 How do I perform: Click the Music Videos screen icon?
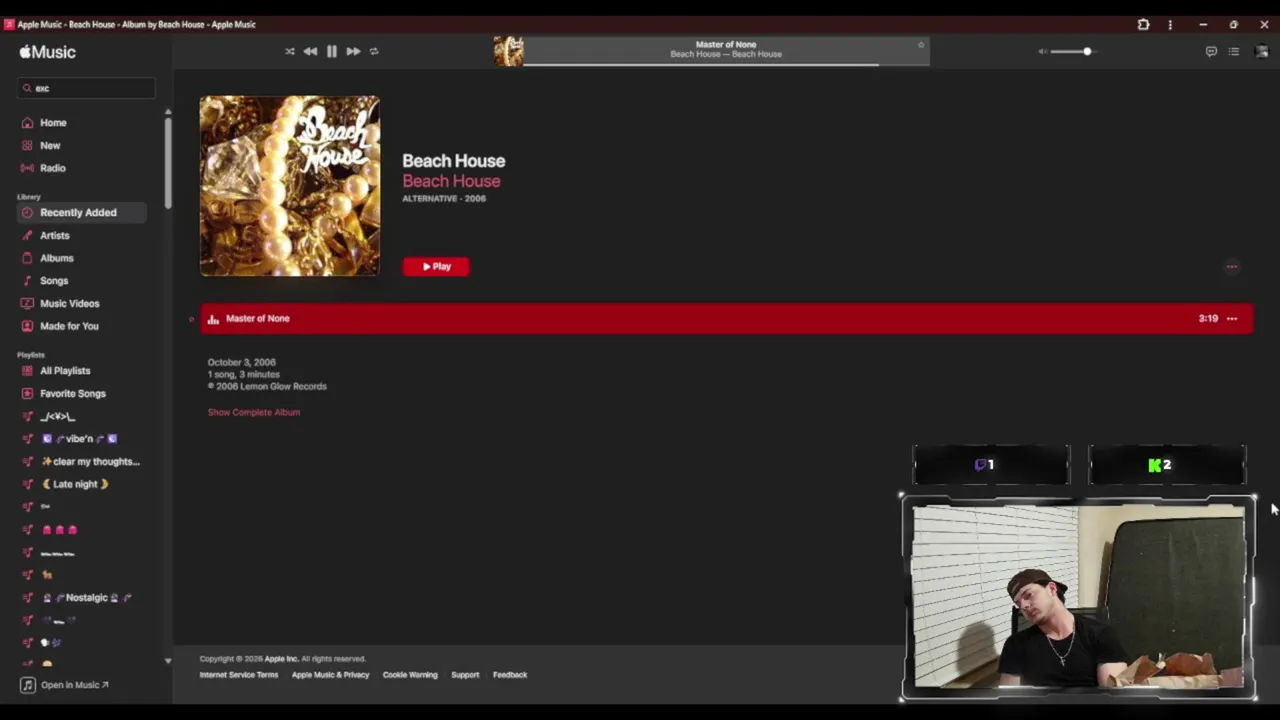tap(27, 303)
